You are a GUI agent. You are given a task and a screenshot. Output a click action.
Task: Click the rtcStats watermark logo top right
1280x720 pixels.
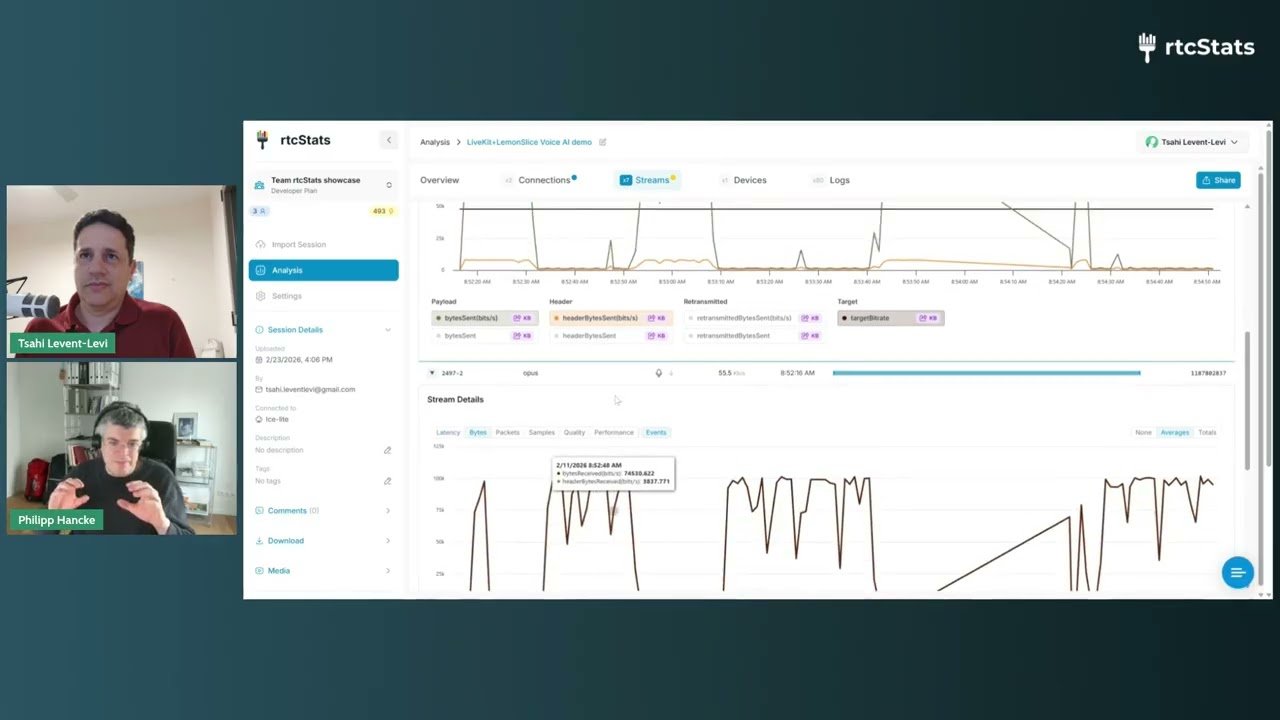1196,47
